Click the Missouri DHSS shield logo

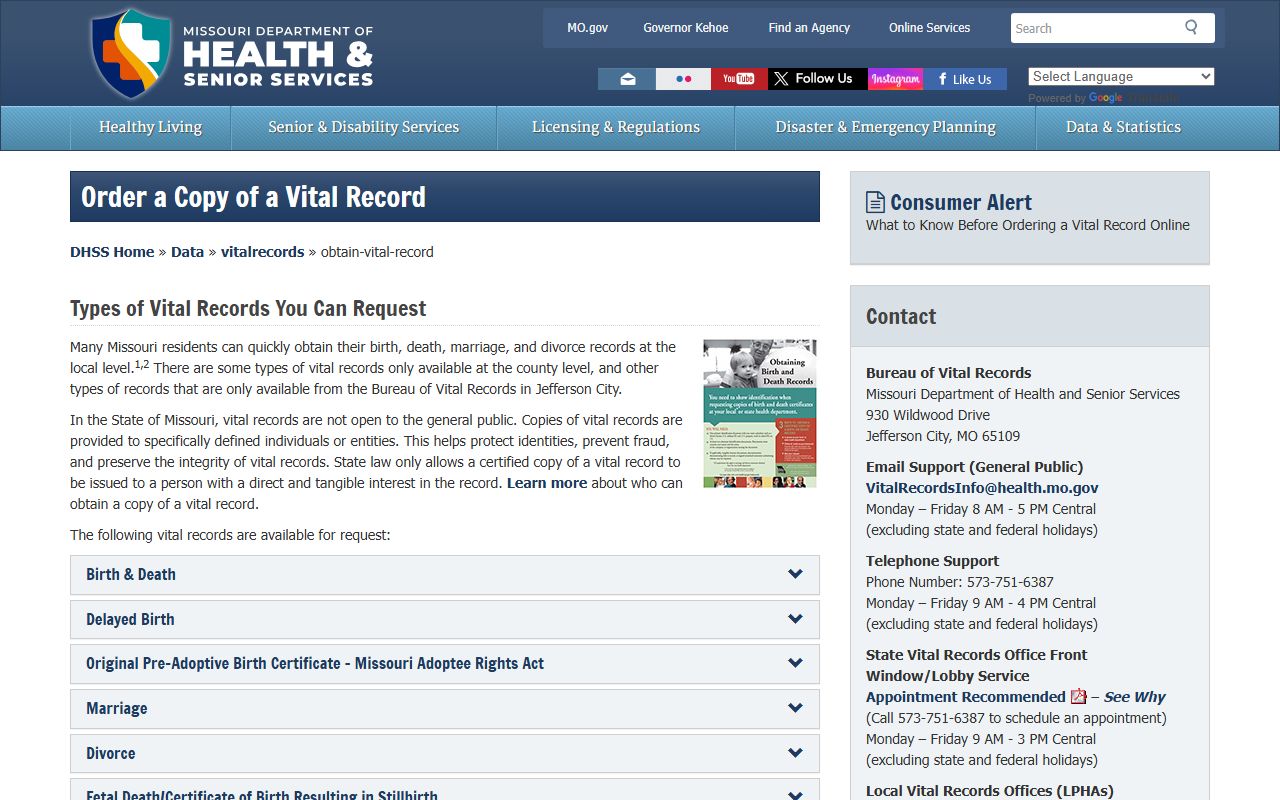point(131,53)
